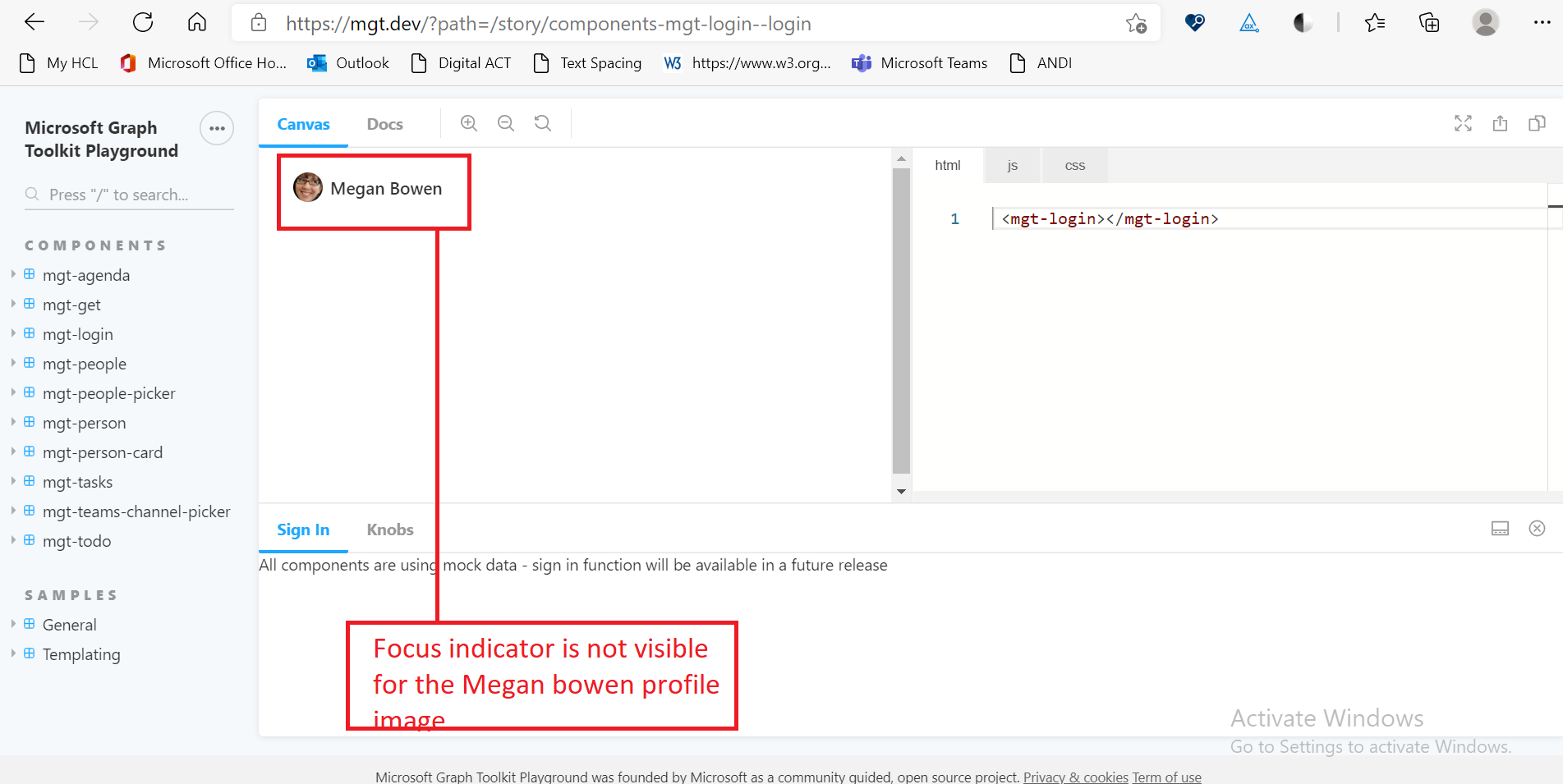Select the css editor tab
1563x784 pixels.
tap(1074, 165)
